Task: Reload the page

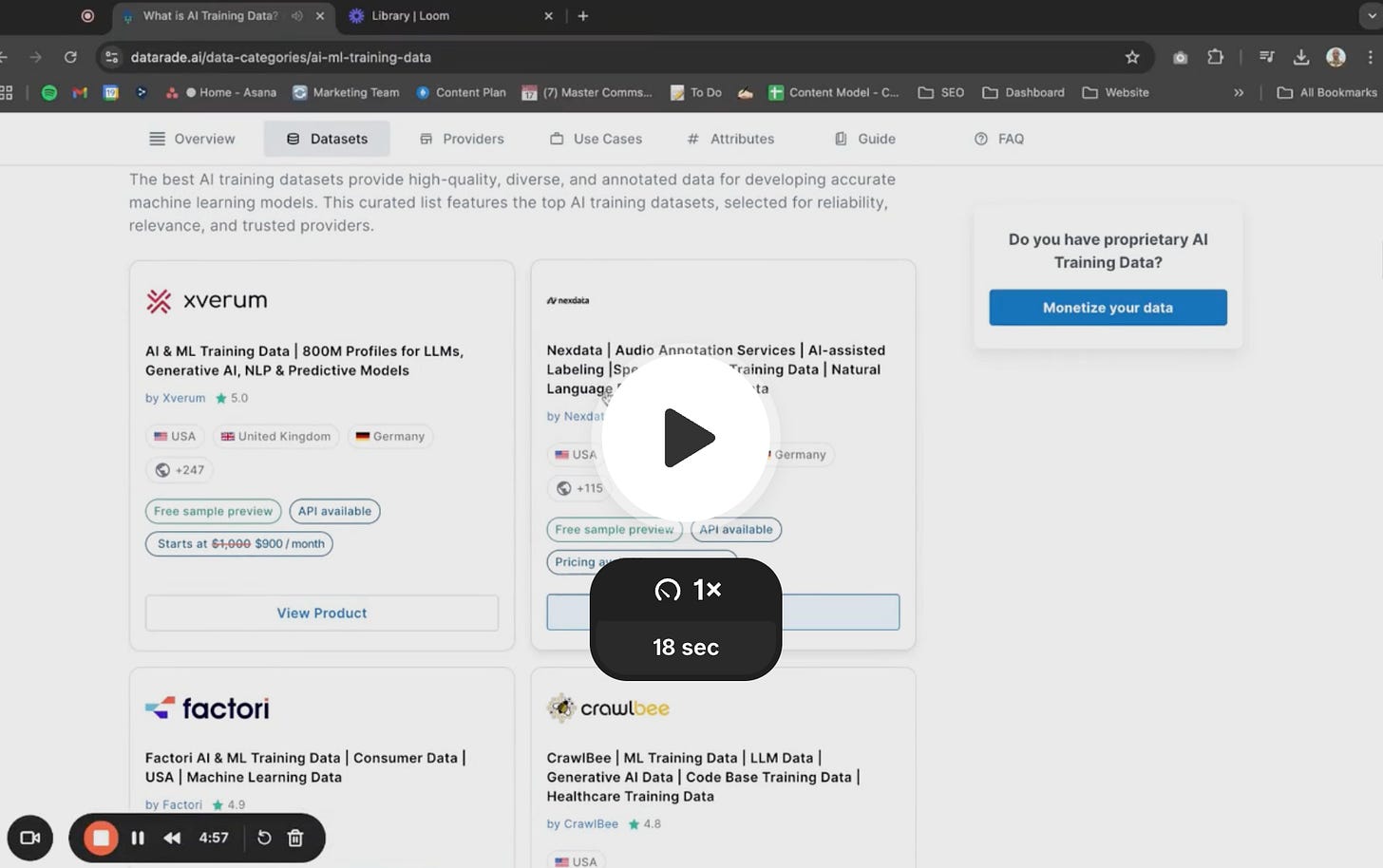Action: tap(70, 57)
